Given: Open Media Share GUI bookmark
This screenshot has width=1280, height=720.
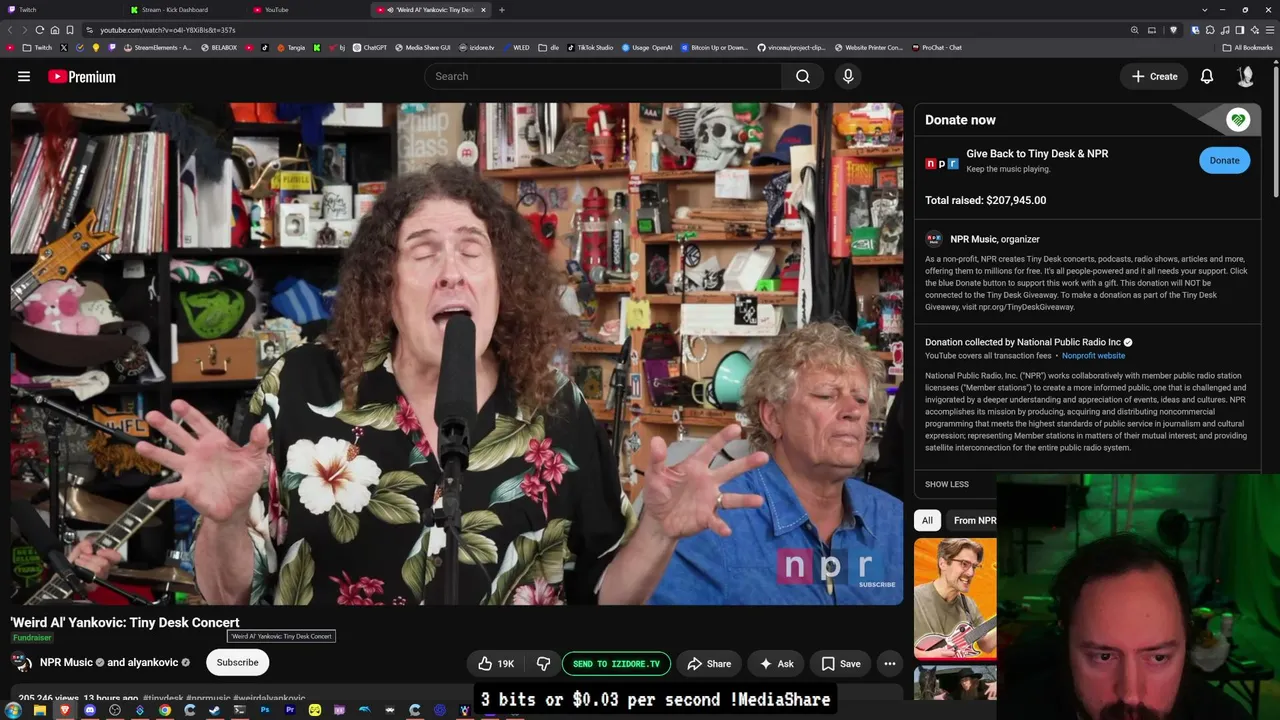Looking at the screenshot, I should pyautogui.click(x=423, y=47).
